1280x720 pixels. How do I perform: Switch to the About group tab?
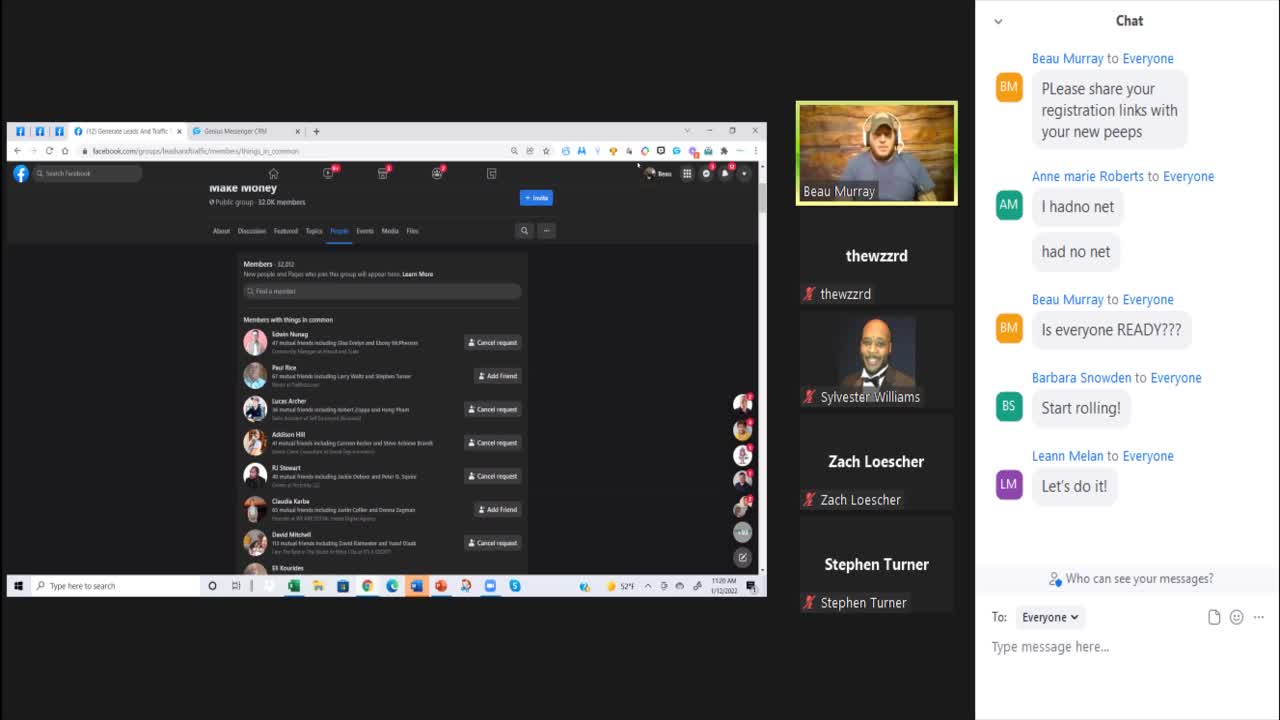click(x=221, y=231)
